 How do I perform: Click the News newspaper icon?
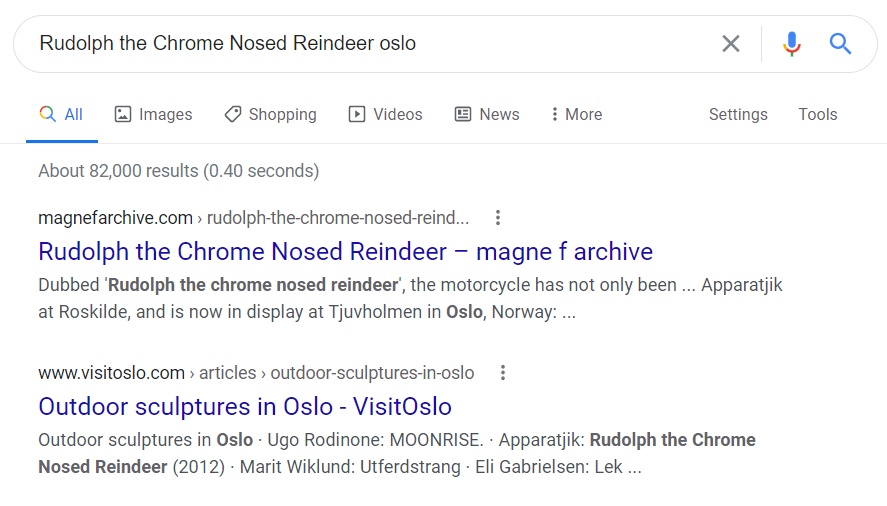pyautogui.click(x=463, y=114)
